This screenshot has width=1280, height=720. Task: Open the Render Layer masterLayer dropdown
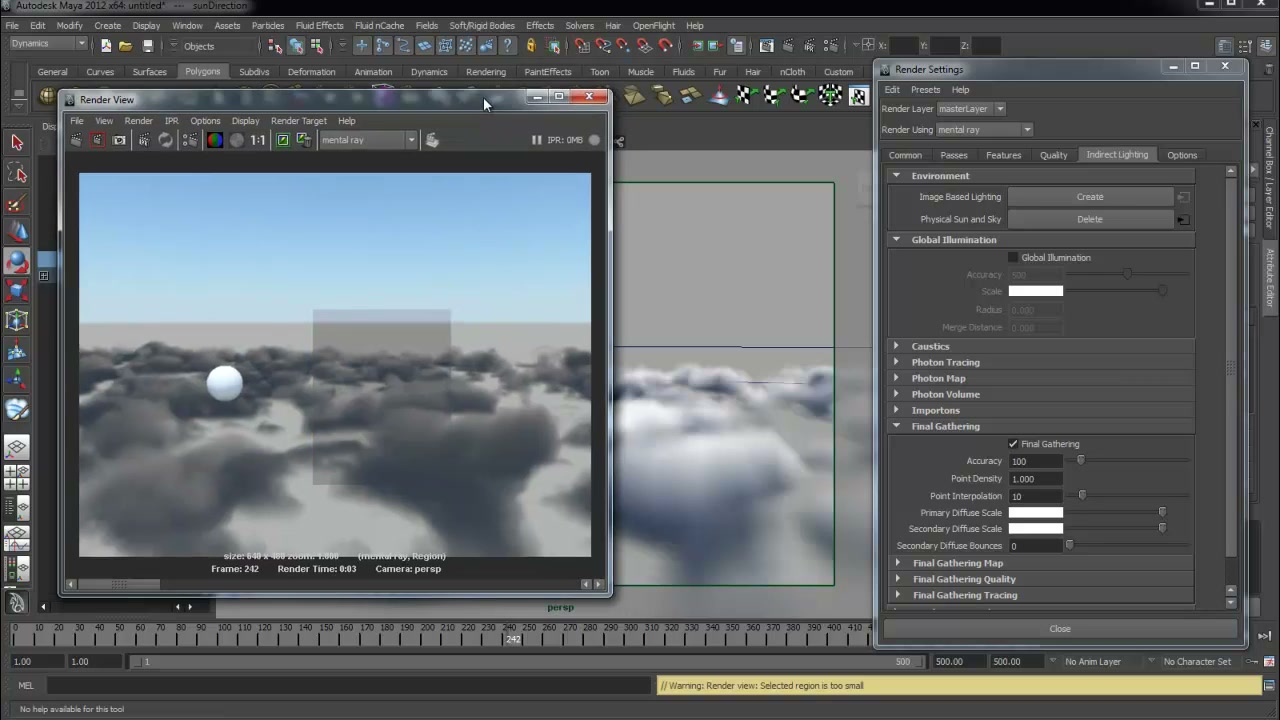click(971, 109)
